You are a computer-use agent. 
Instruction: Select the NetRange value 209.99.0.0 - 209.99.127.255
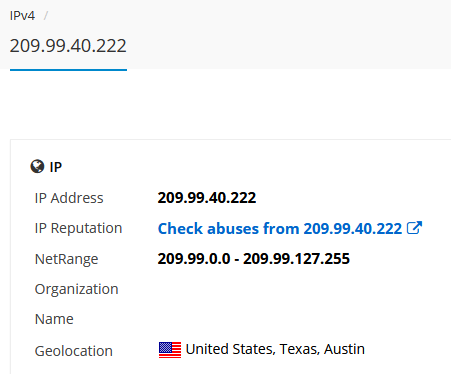coord(254,259)
